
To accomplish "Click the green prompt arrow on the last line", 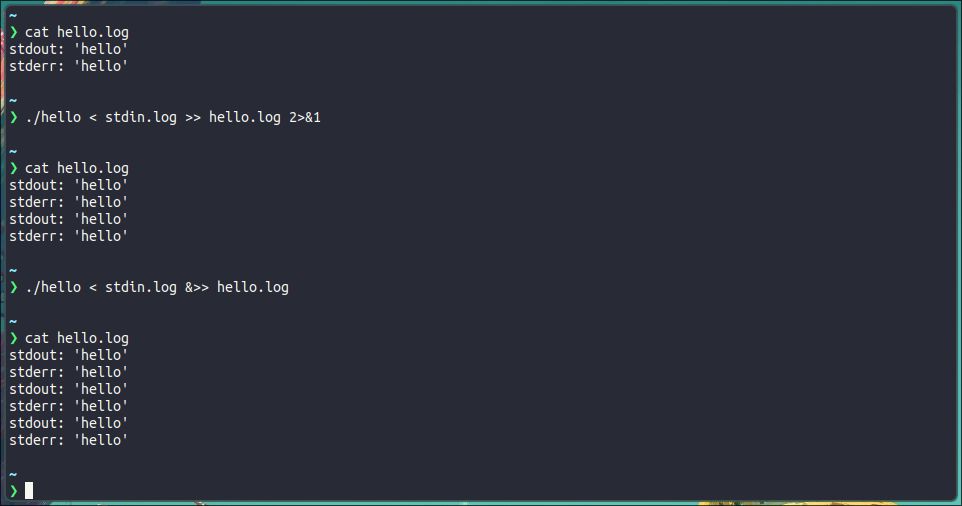I will pyautogui.click(x=14, y=490).
